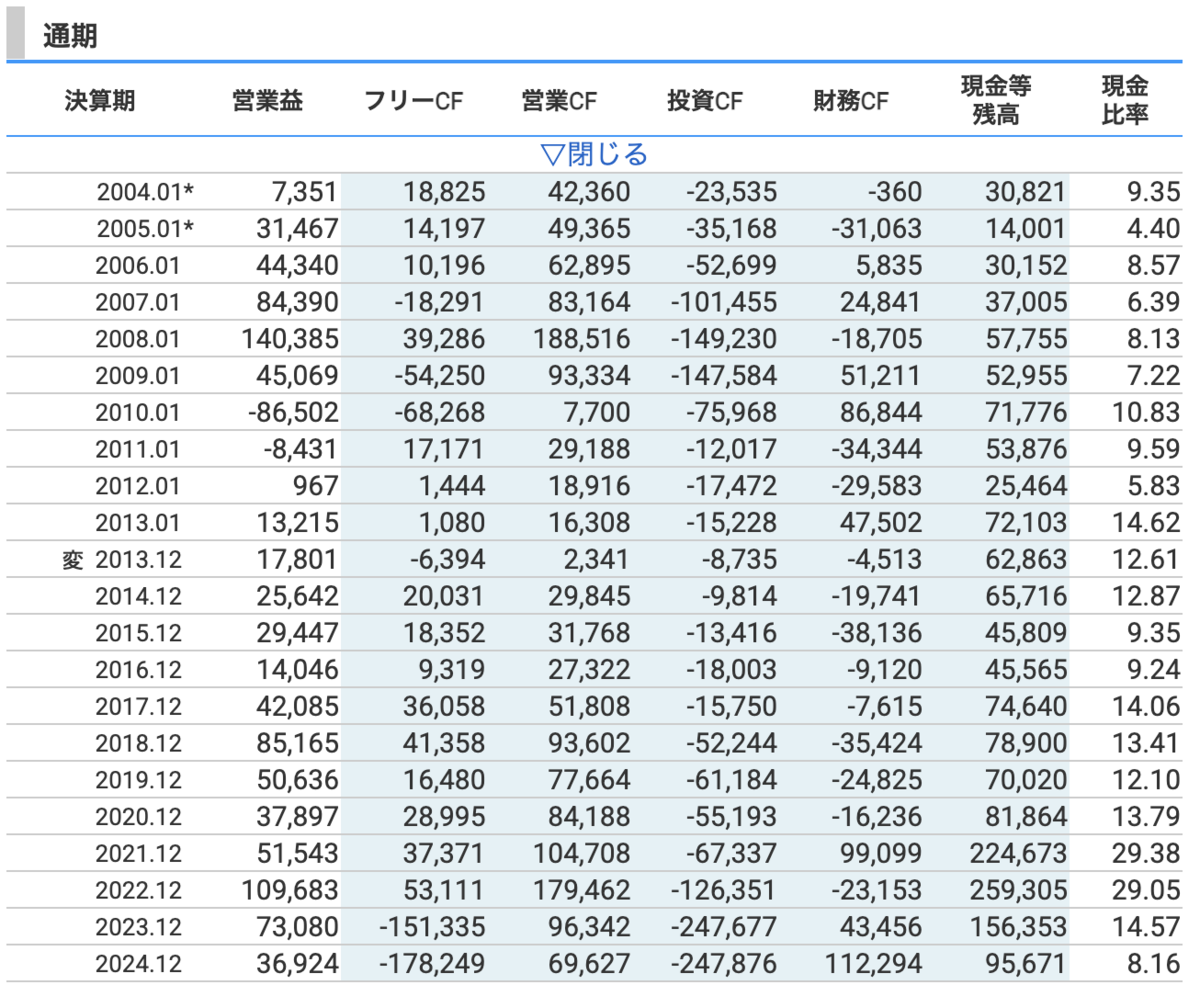The width and height of the screenshot is (1200, 985).
Task: Select the 2011.01 period cell
Action: [x=138, y=449]
